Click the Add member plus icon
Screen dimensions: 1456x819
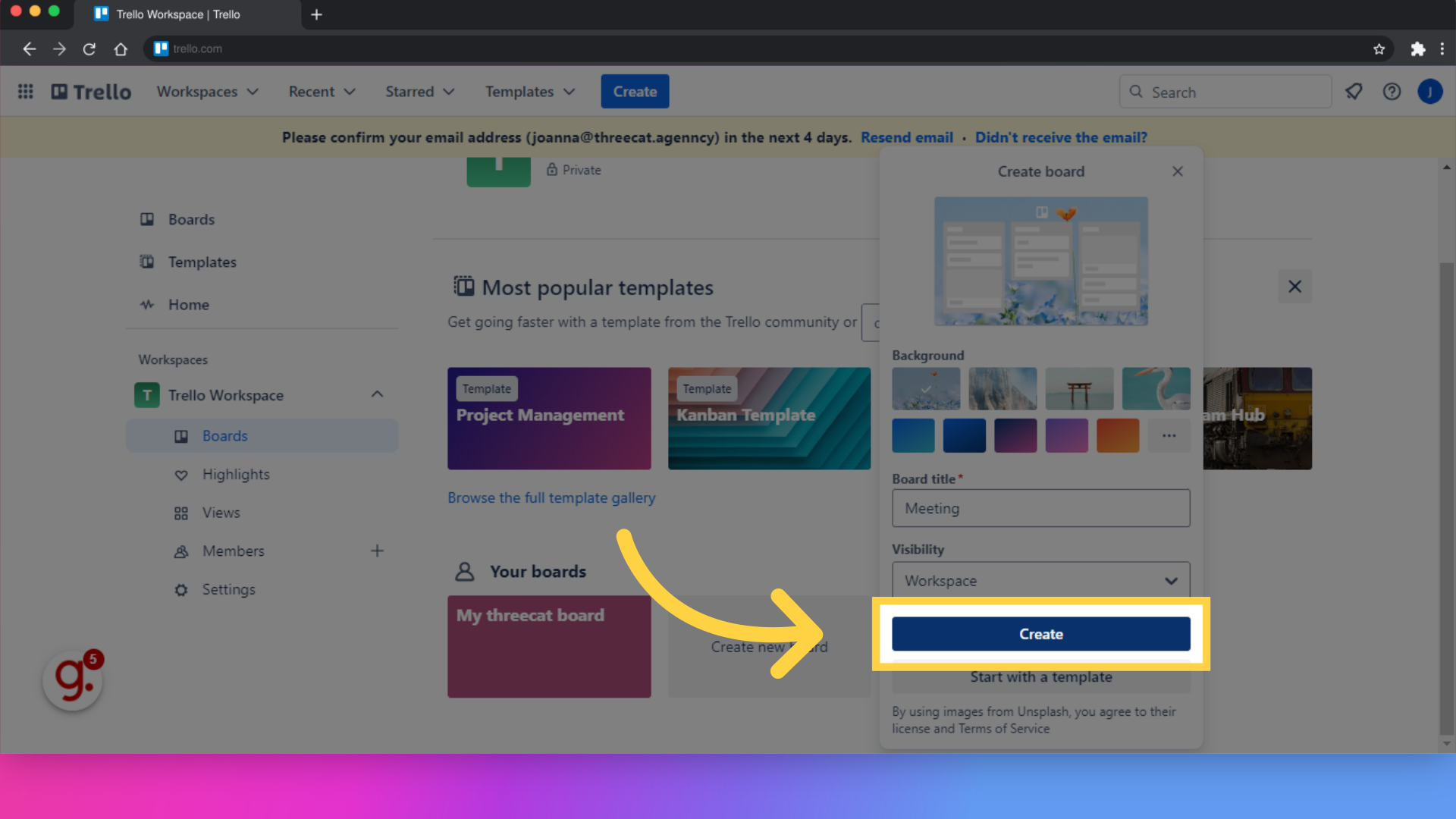click(x=378, y=550)
